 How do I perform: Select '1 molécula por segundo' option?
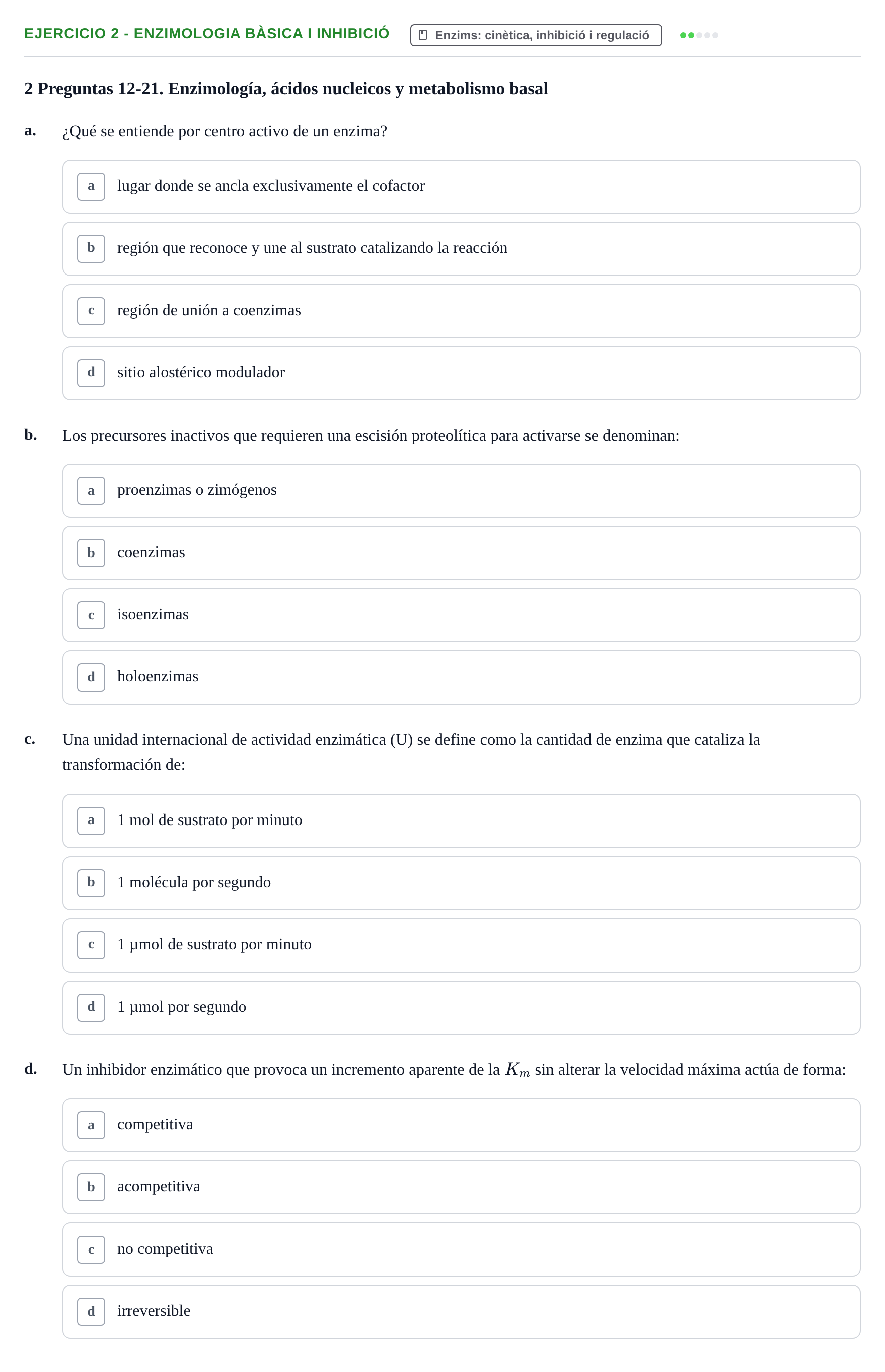[x=461, y=883]
